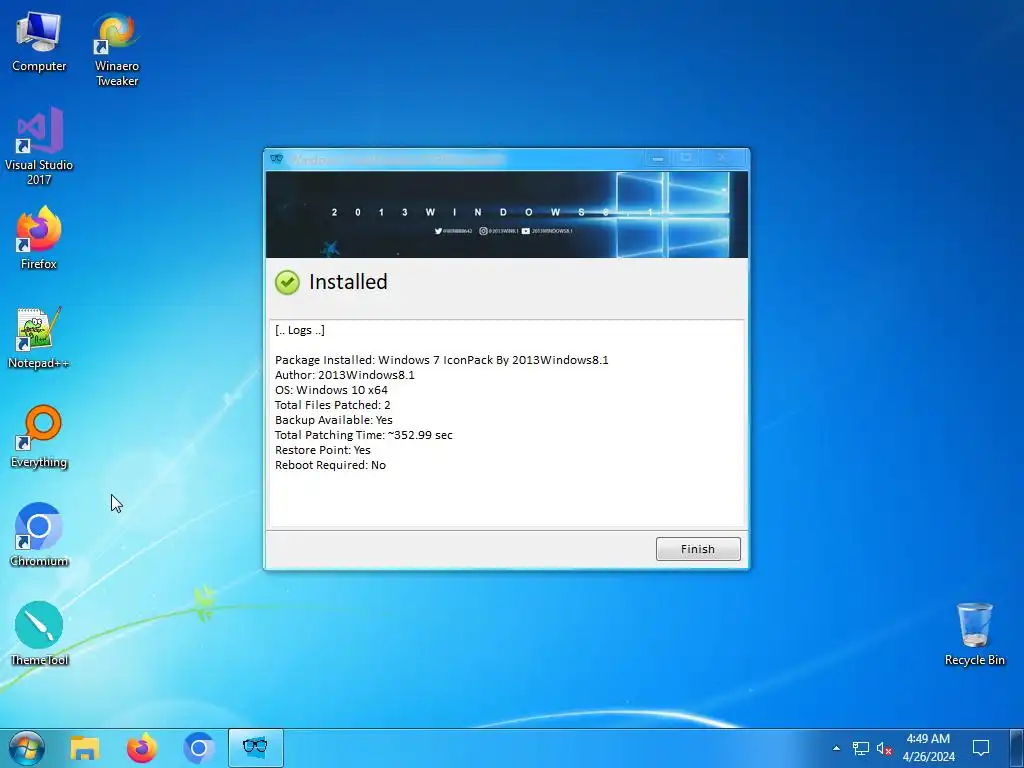Click the green Installed checkmark icon
The height and width of the screenshot is (768, 1024).
coord(287,283)
